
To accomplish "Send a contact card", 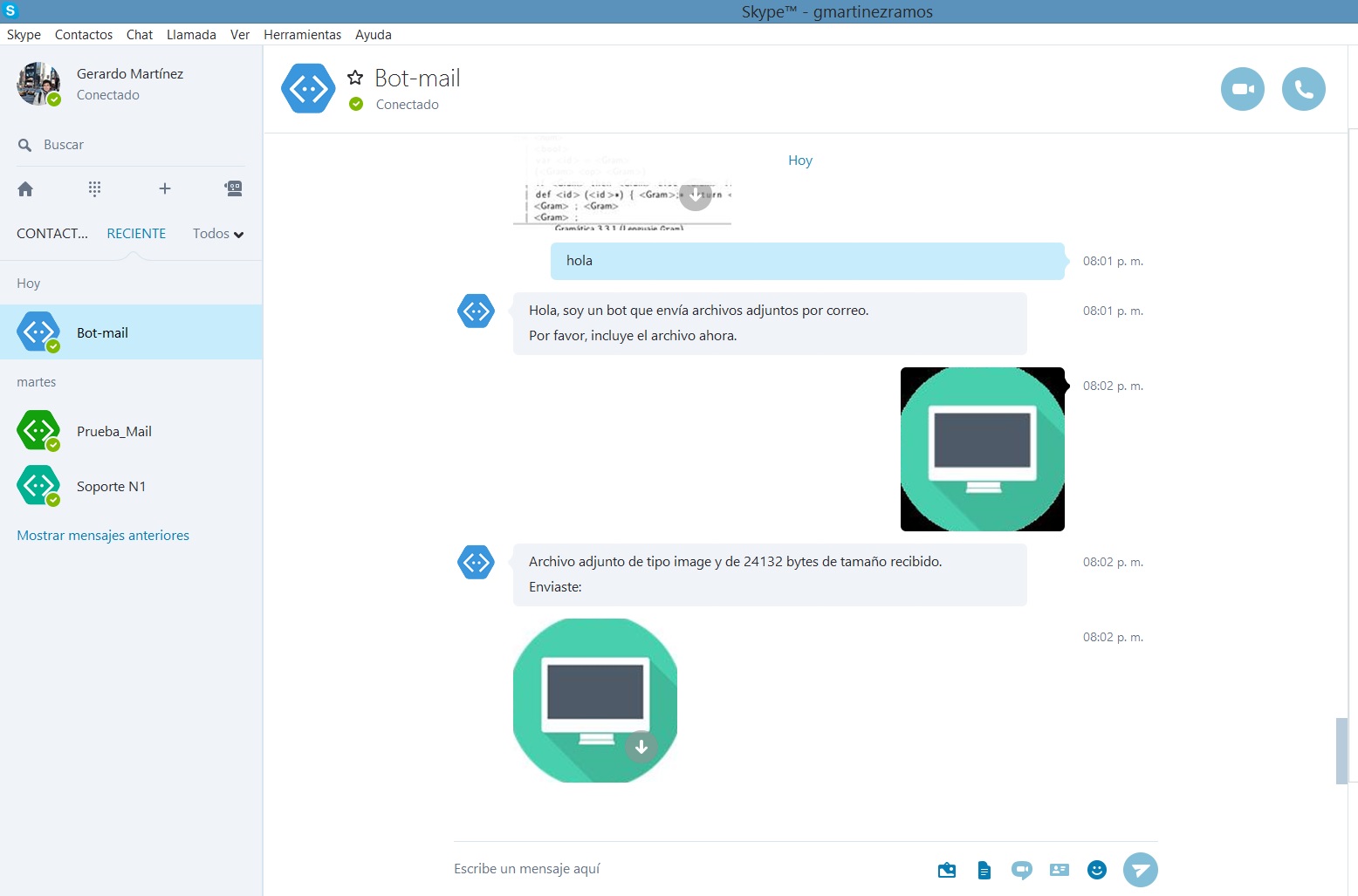I will click(x=1059, y=870).
